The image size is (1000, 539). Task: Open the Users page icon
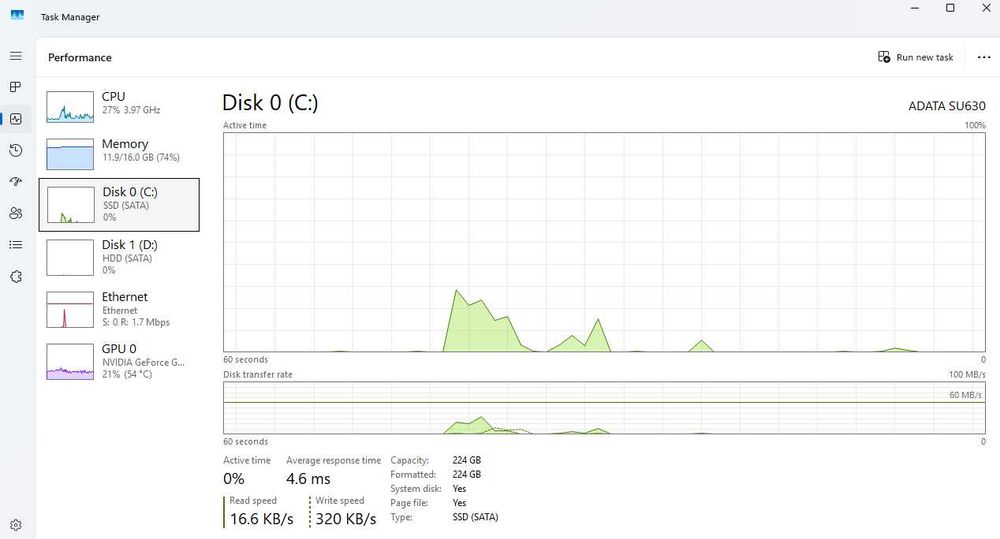16,213
